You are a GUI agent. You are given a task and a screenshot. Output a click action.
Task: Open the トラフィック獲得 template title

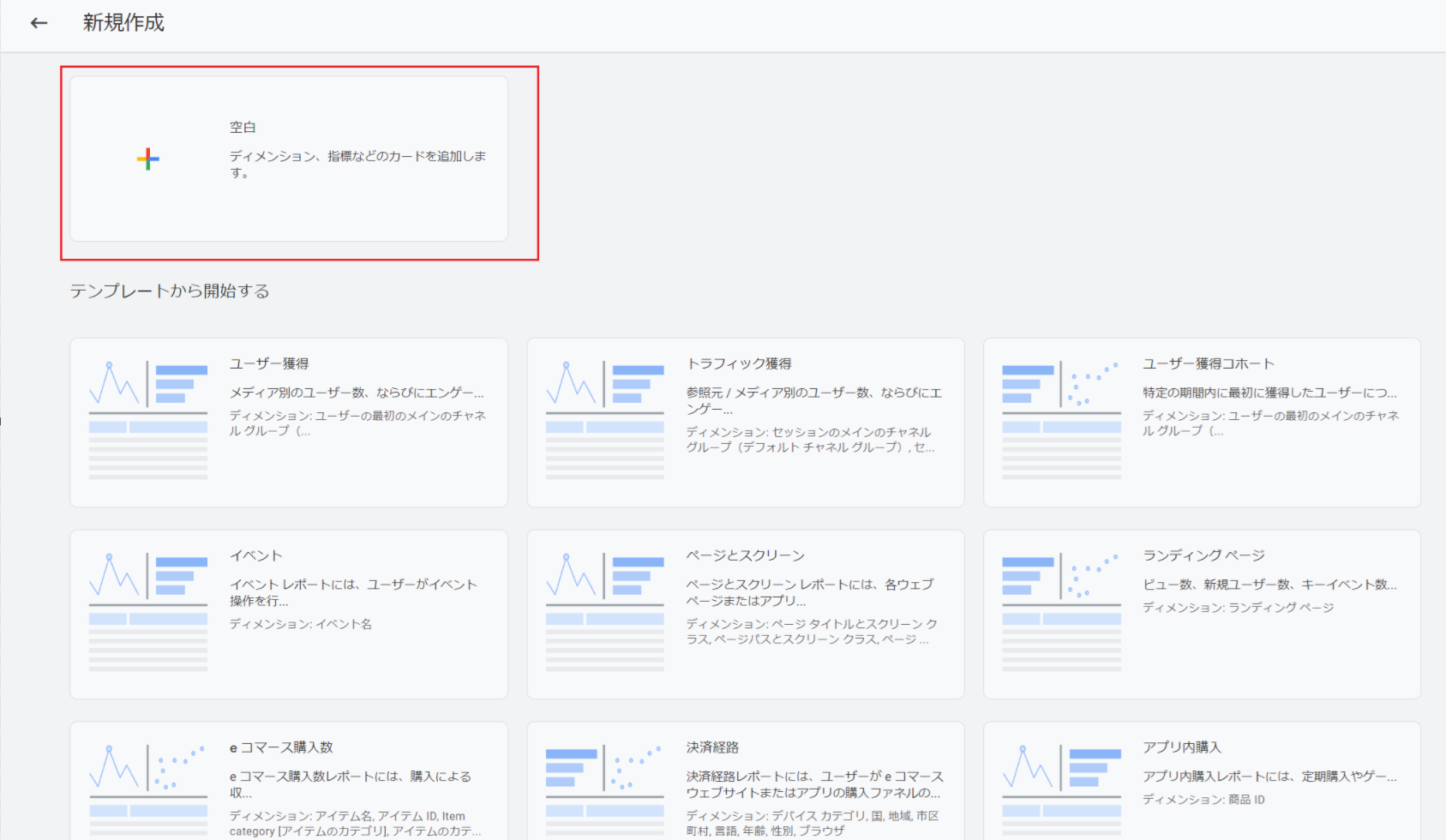[x=739, y=363]
